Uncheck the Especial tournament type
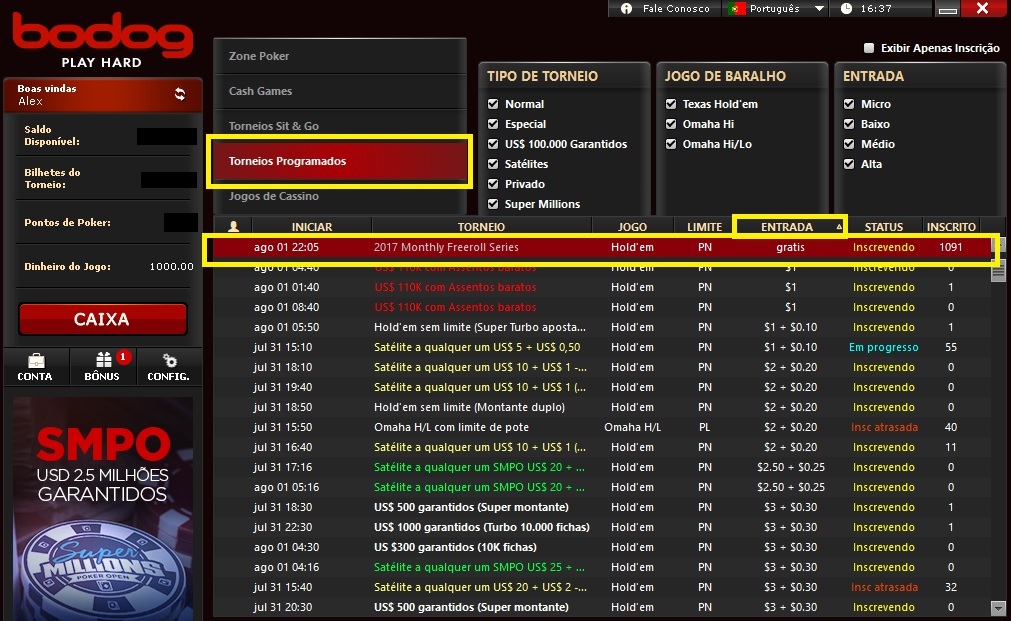This screenshot has height=621, width=1011. (493, 124)
